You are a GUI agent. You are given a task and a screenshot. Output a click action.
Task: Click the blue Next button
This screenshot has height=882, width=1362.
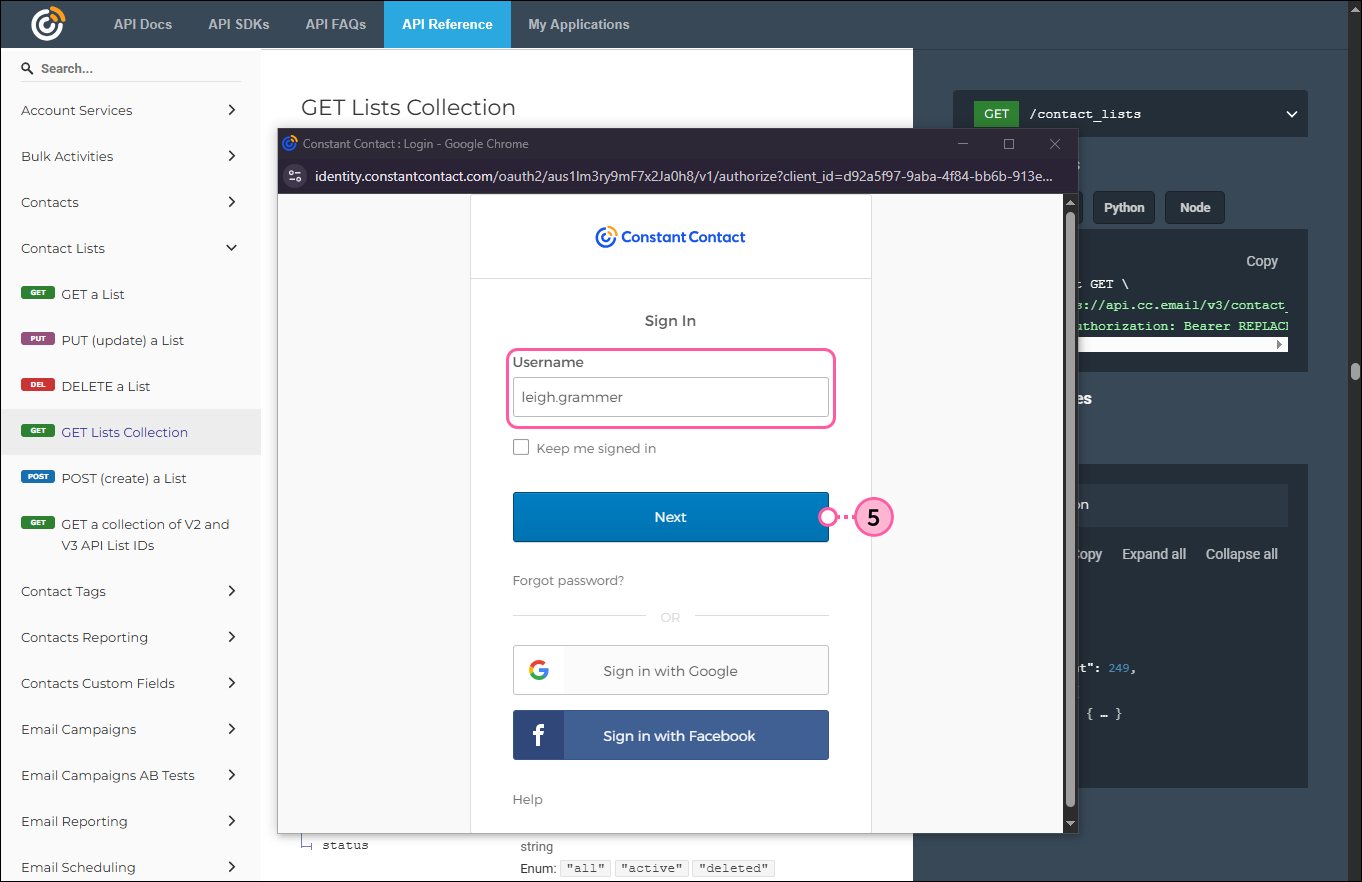point(671,517)
